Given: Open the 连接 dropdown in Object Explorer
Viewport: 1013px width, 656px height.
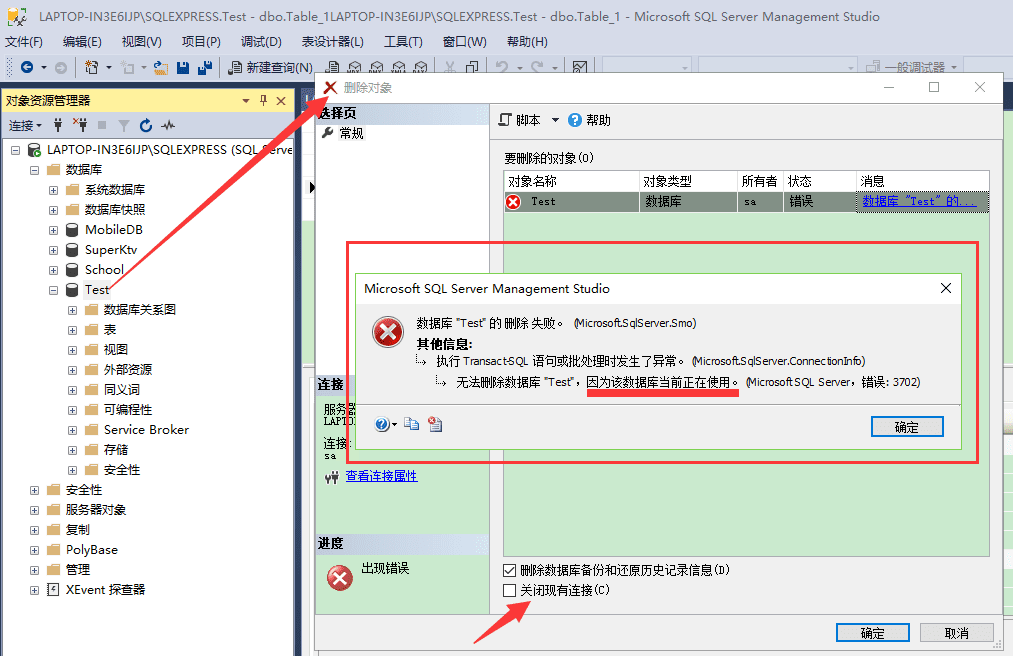Looking at the screenshot, I should click(25, 125).
